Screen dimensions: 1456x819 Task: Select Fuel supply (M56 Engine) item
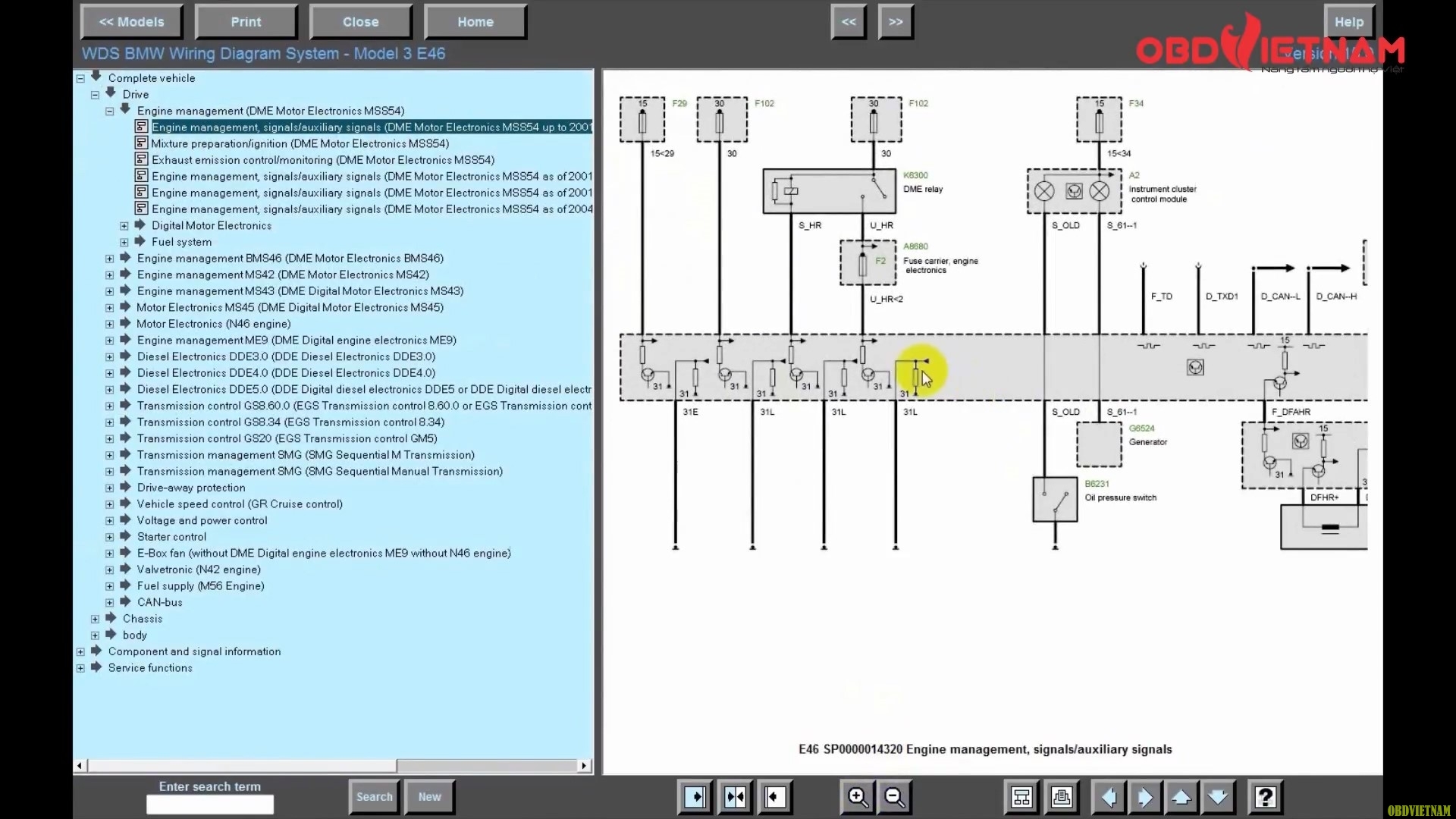pyautogui.click(x=200, y=586)
